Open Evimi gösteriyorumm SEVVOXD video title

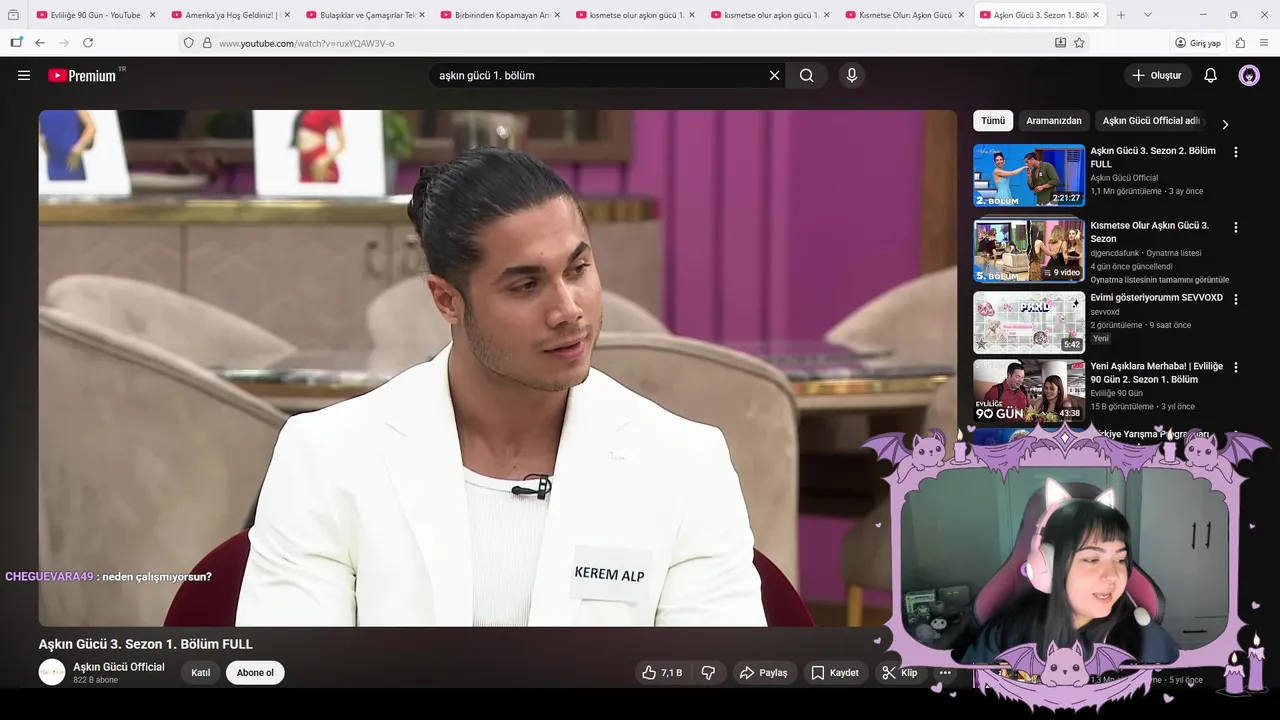click(1156, 298)
